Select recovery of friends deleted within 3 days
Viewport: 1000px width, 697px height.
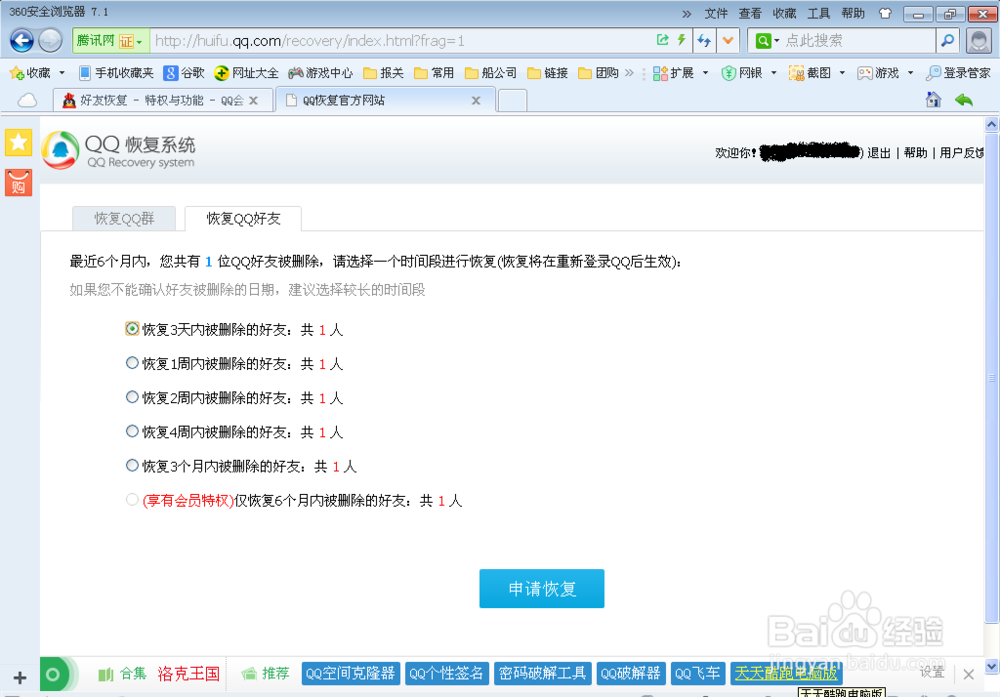(x=131, y=329)
